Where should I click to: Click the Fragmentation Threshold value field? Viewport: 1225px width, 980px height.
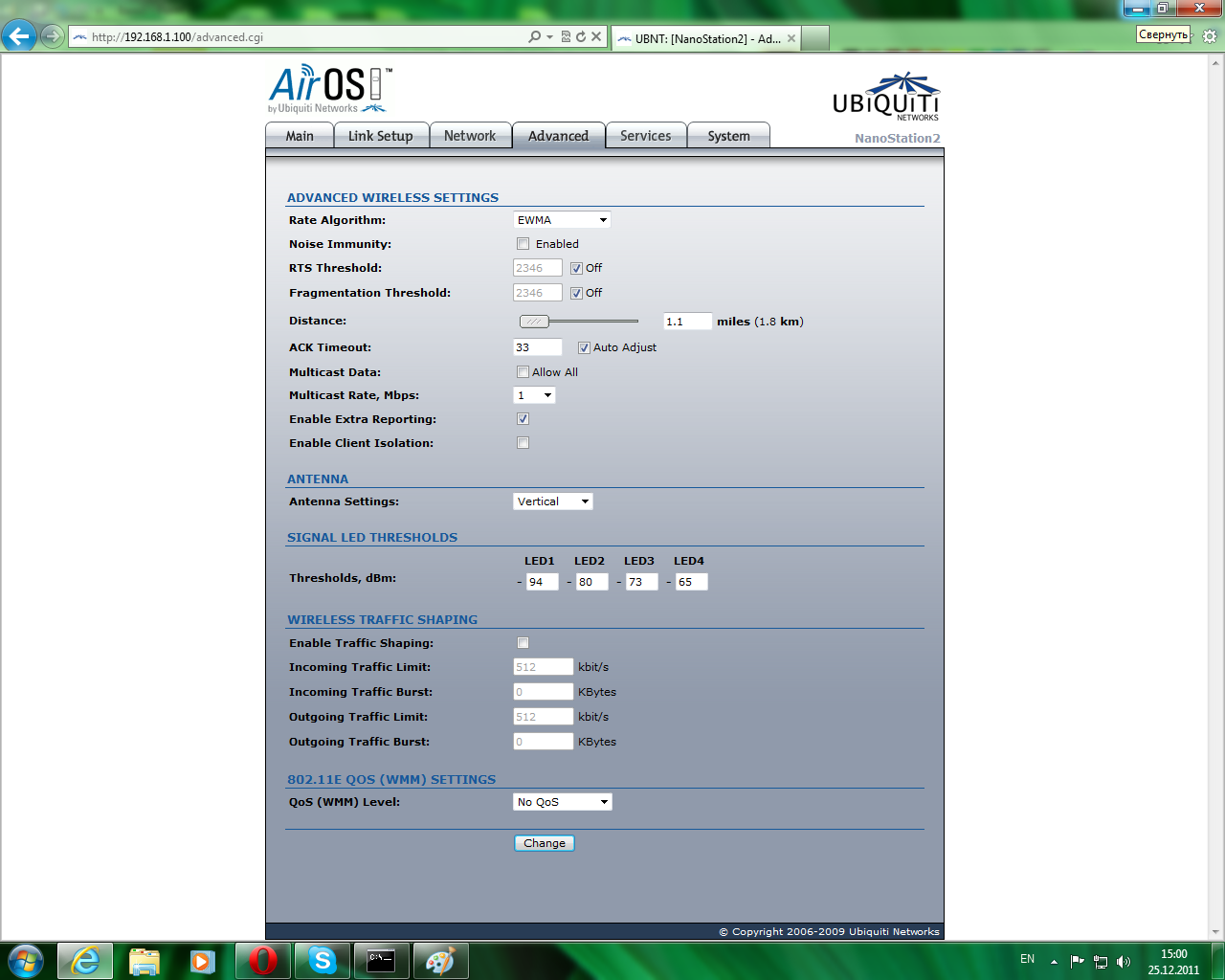click(x=538, y=293)
